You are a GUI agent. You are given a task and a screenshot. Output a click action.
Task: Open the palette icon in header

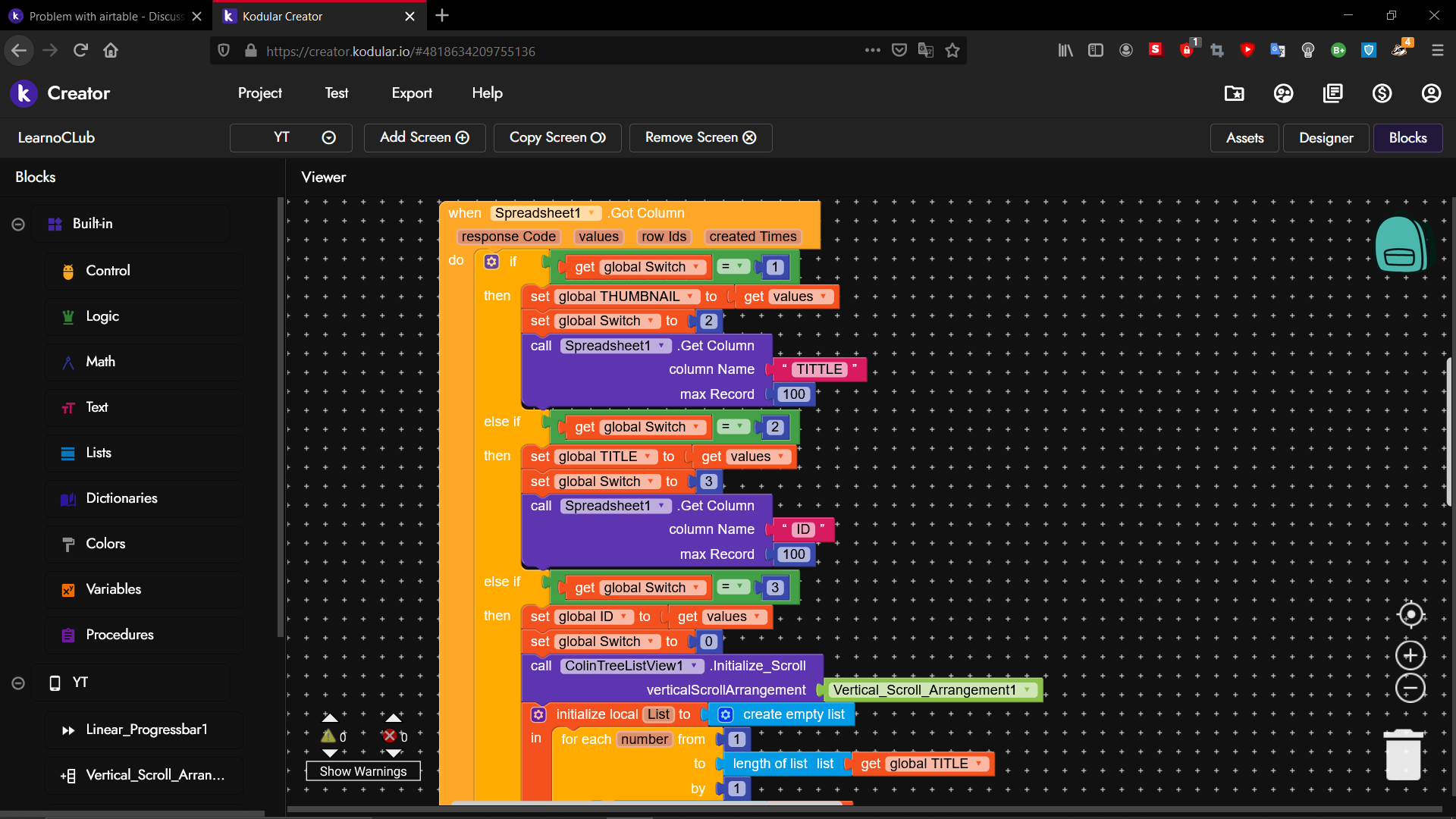[1283, 93]
